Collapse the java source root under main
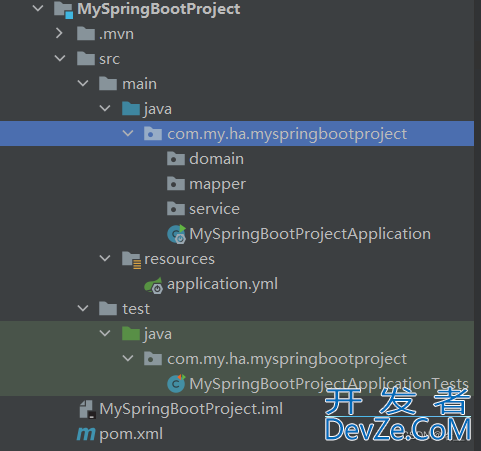481x451 pixels. 105,108
